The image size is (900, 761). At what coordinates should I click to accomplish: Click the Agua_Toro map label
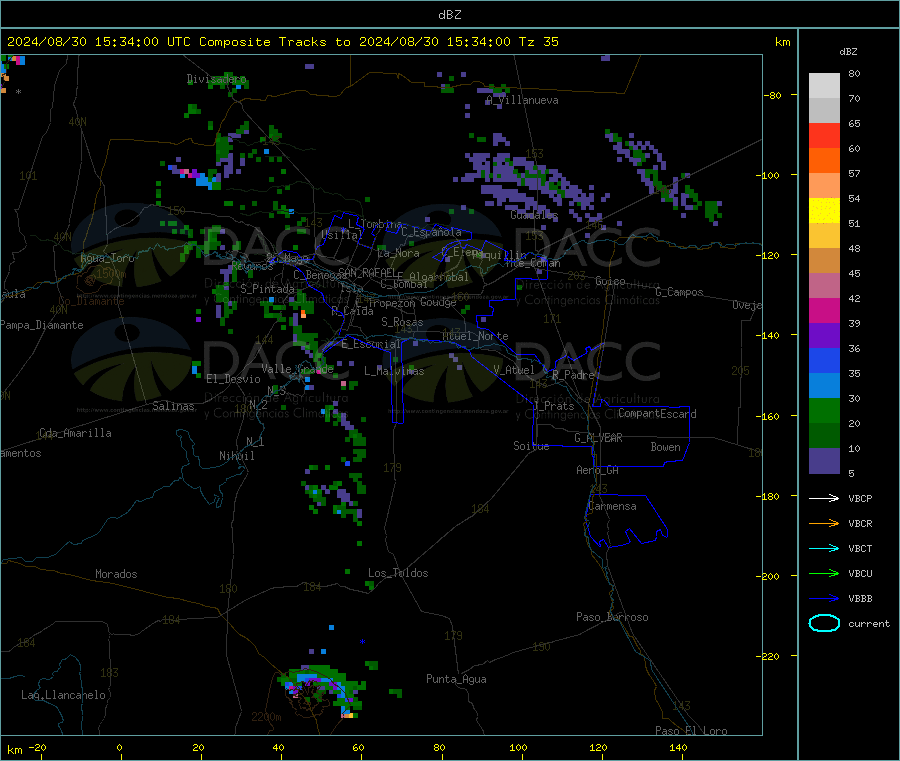coord(107,258)
